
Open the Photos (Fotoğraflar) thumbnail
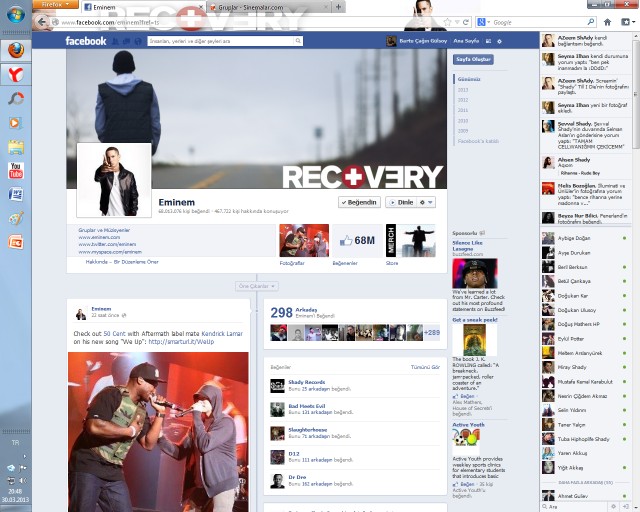303,240
